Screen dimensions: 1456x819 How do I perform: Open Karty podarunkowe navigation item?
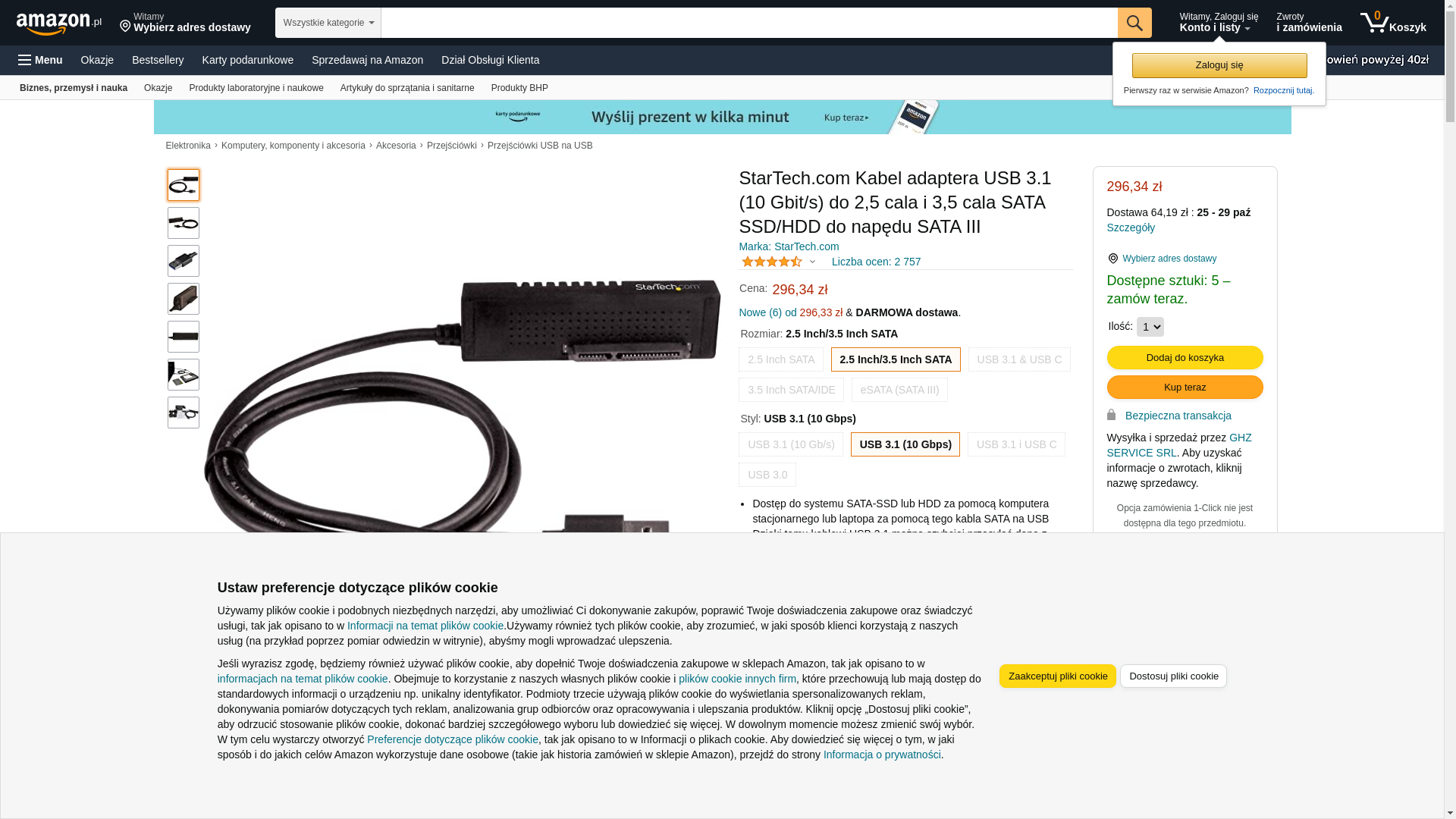tap(248, 60)
